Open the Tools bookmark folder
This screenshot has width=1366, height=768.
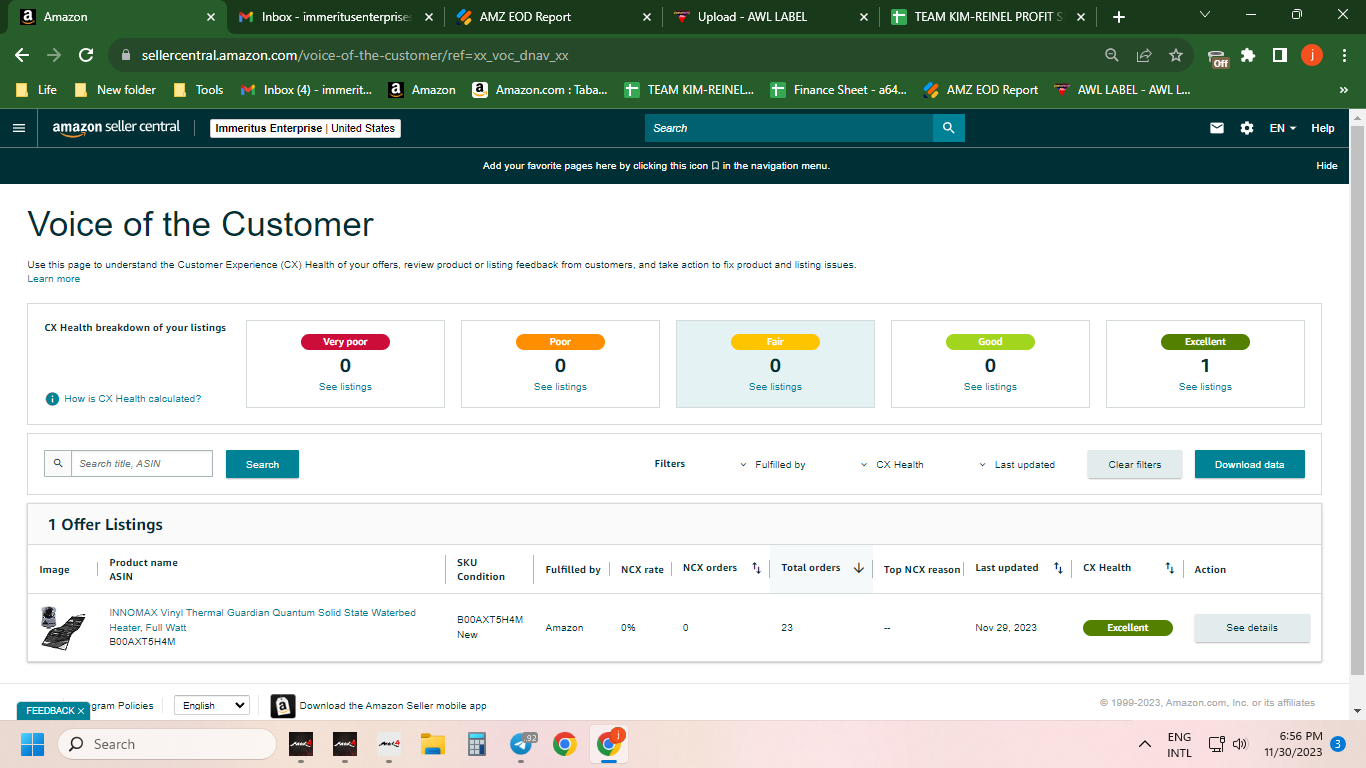click(198, 90)
